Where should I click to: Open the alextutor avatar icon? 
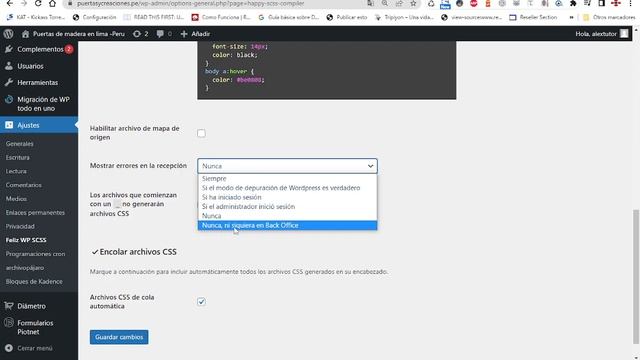(624, 33)
